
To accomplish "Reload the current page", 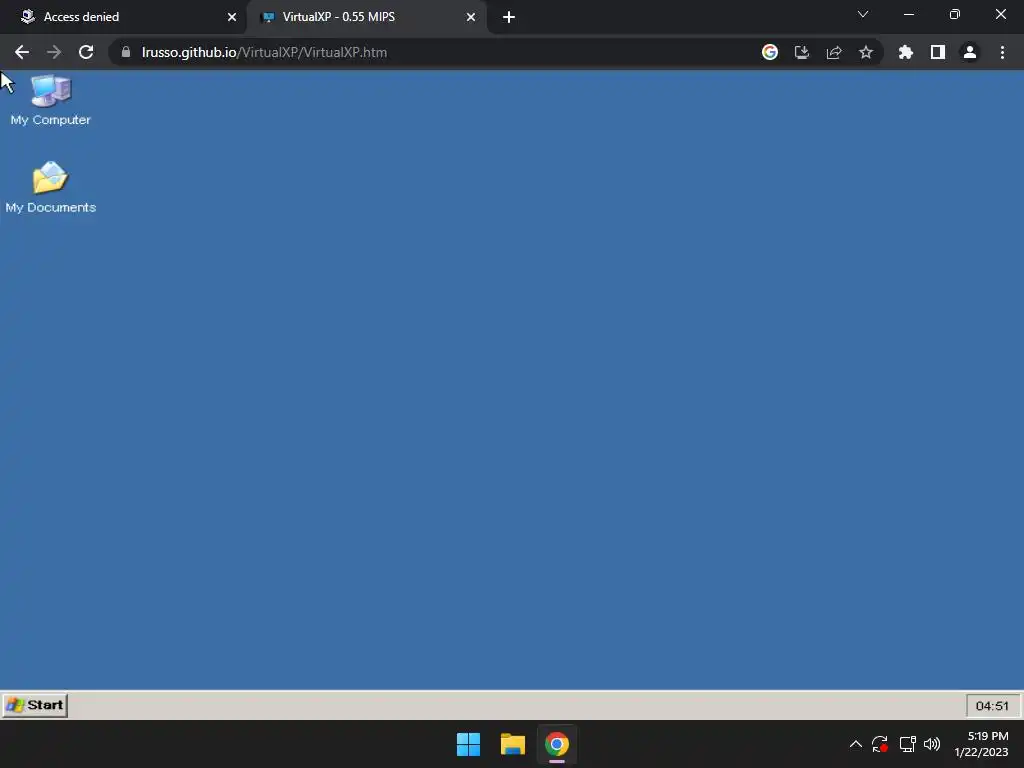I will tap(86, 52).
